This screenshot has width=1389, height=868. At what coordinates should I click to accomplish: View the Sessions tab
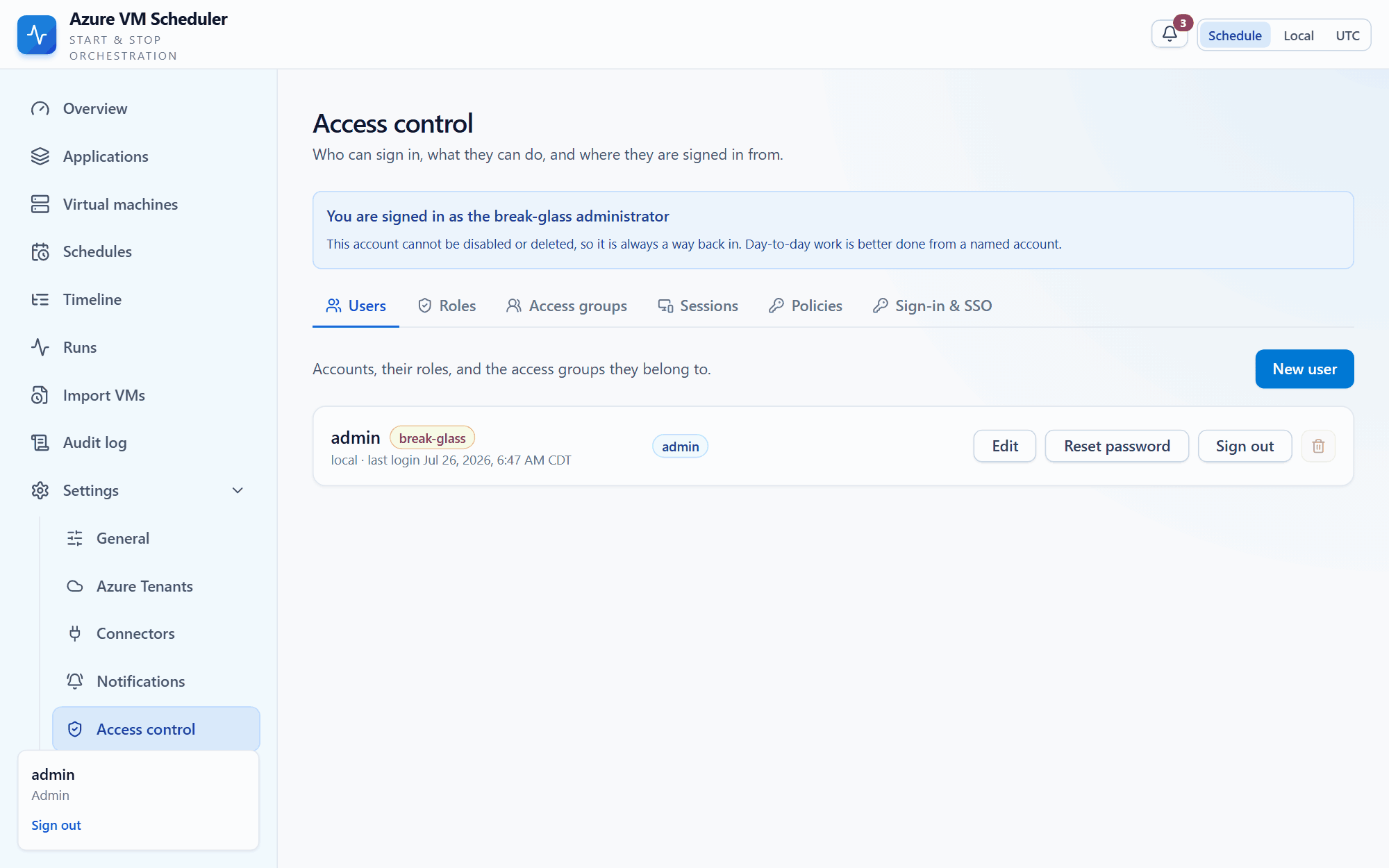(x=698, y=306)
